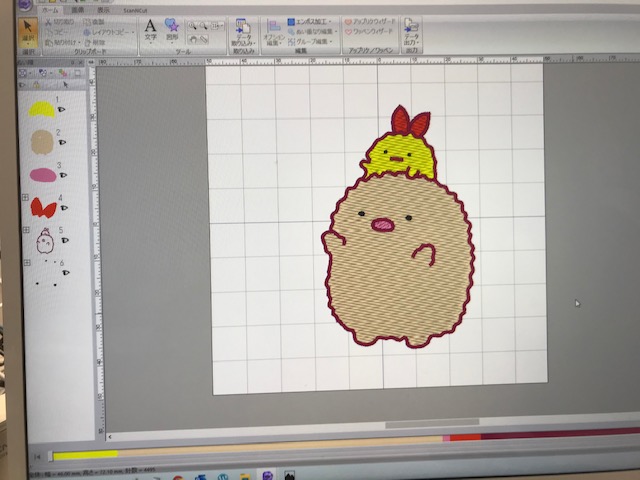Click the yellow segment of the thread progress bar

(85, 454)
